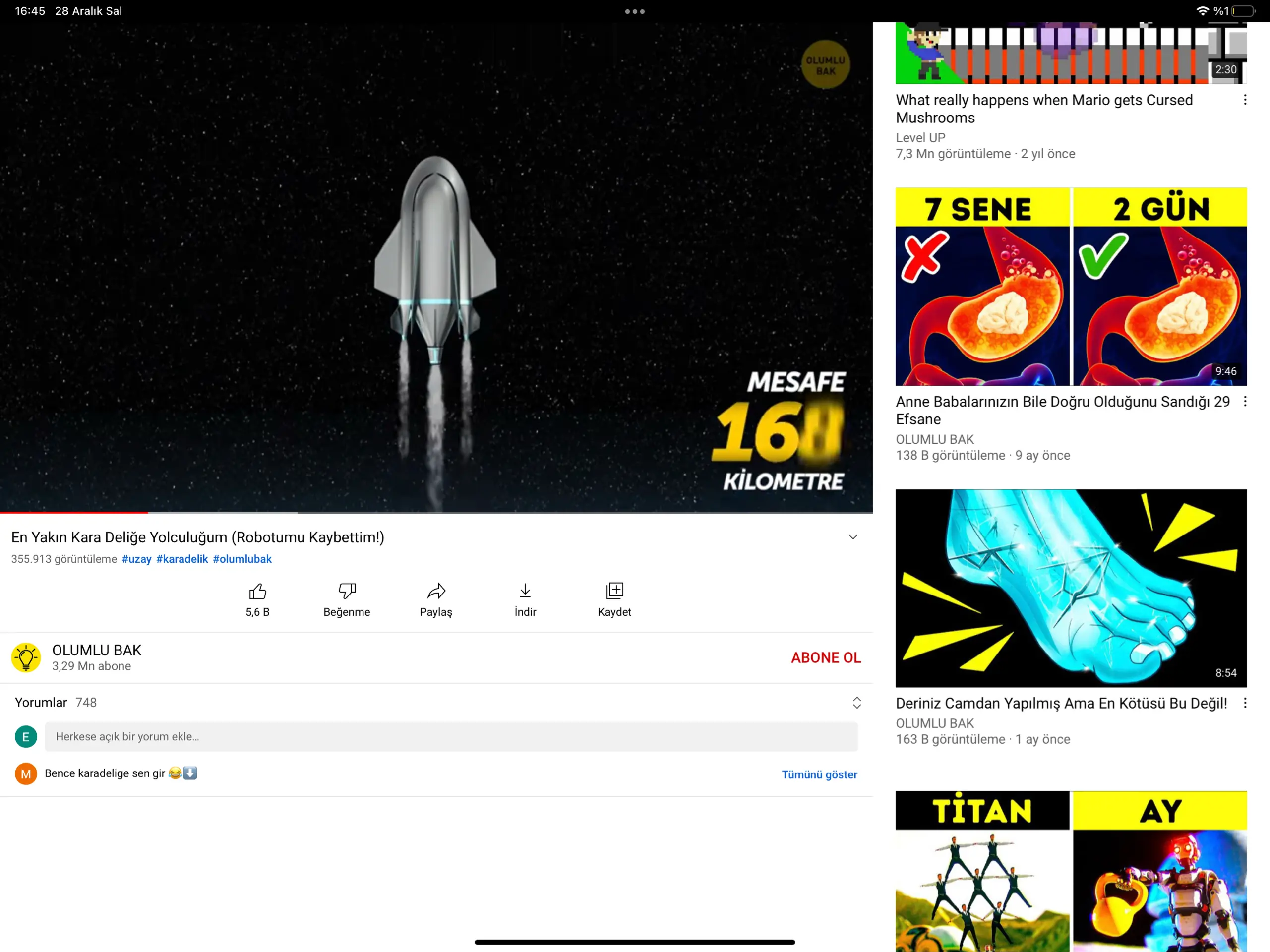Image resolution: width=1270 pixels, height=952 pixels.
Task: Open the #uzay hashtag
Action: click(x=137, y=559)
